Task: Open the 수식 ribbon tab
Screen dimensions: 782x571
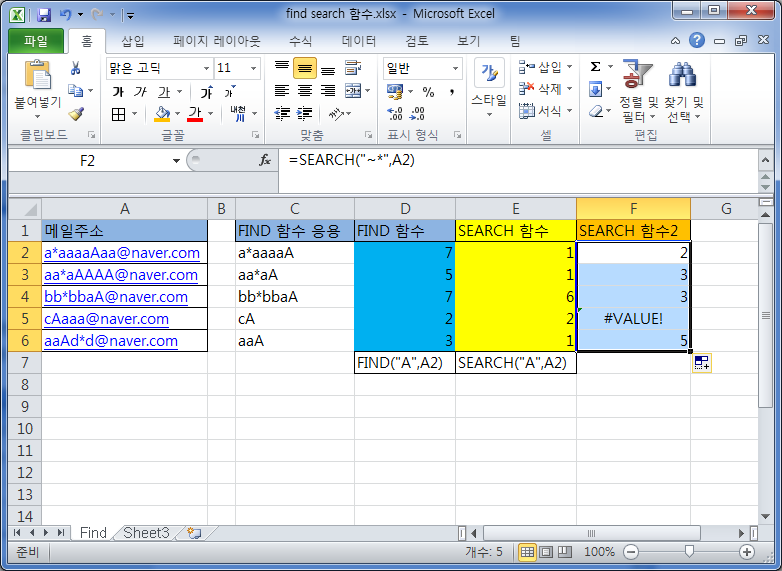Action: click(300, 41)
